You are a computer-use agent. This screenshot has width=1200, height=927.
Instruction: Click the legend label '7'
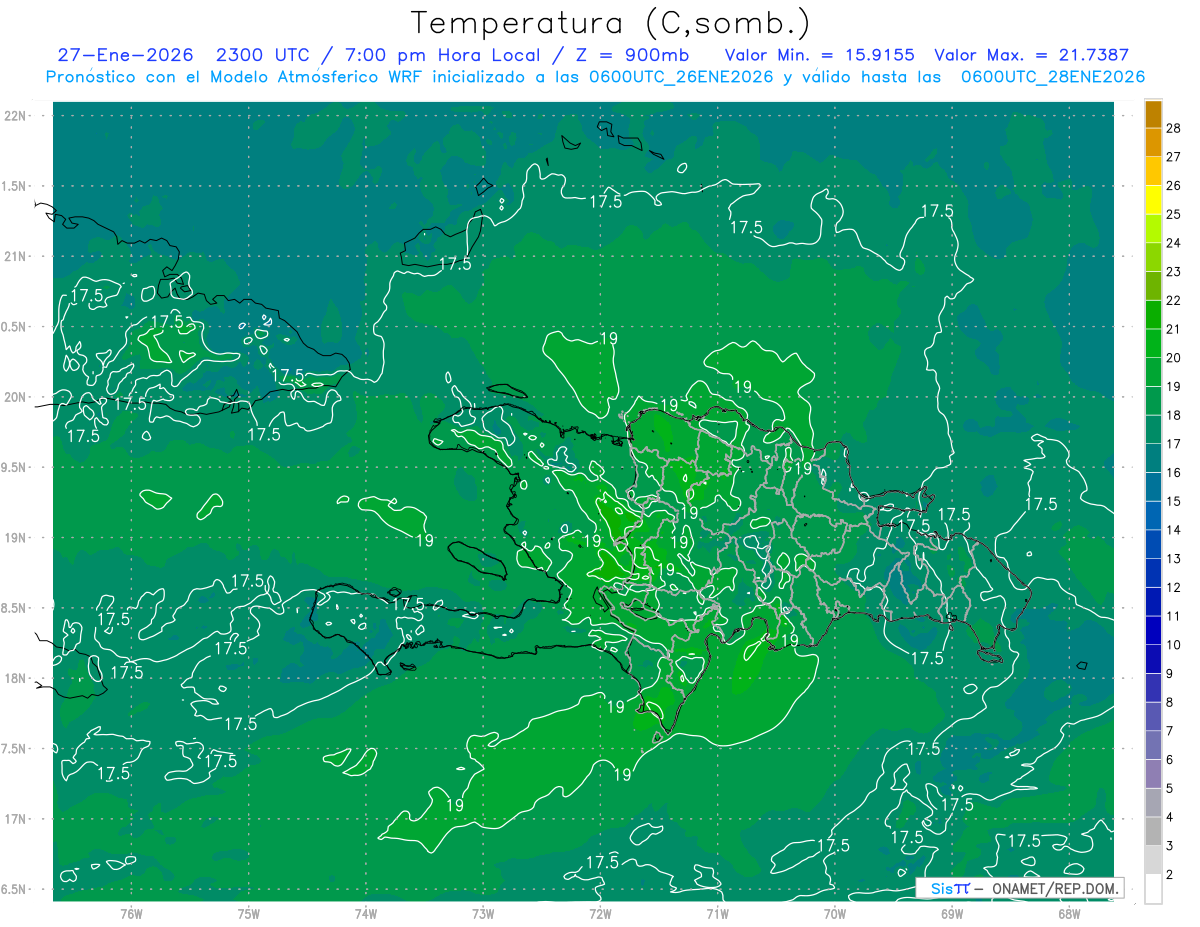(1171, 731)
